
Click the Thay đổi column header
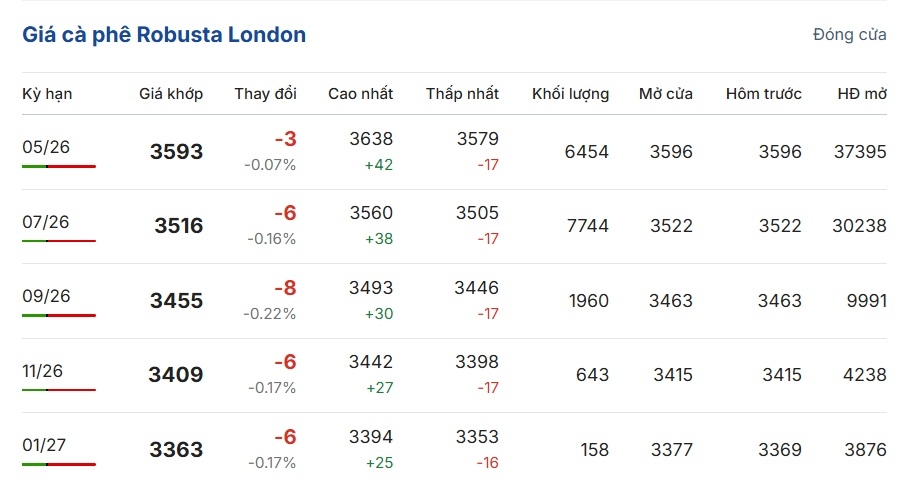pyautogui.click(x=265, y=94)
